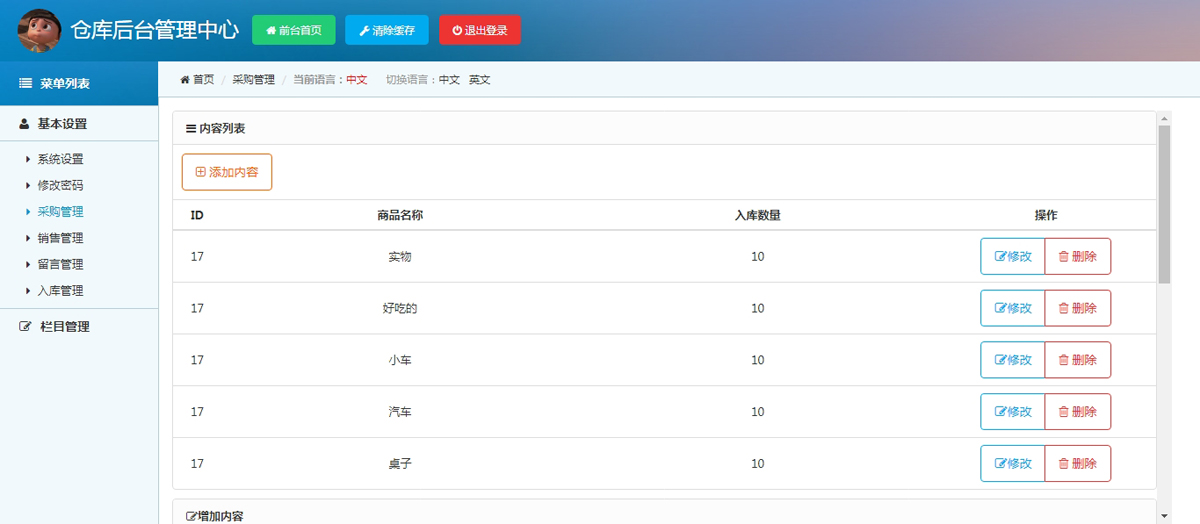This screenshot has height=524, width=1200.
Task: Click the scrollbar down arrow
Action: [1164, 516]
